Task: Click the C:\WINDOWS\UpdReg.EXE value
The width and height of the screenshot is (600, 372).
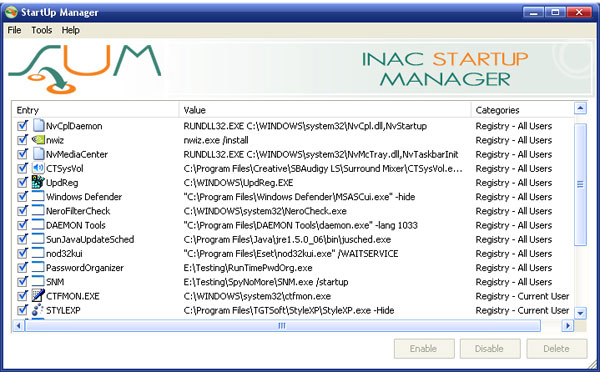Action: (x=238, y=183)
